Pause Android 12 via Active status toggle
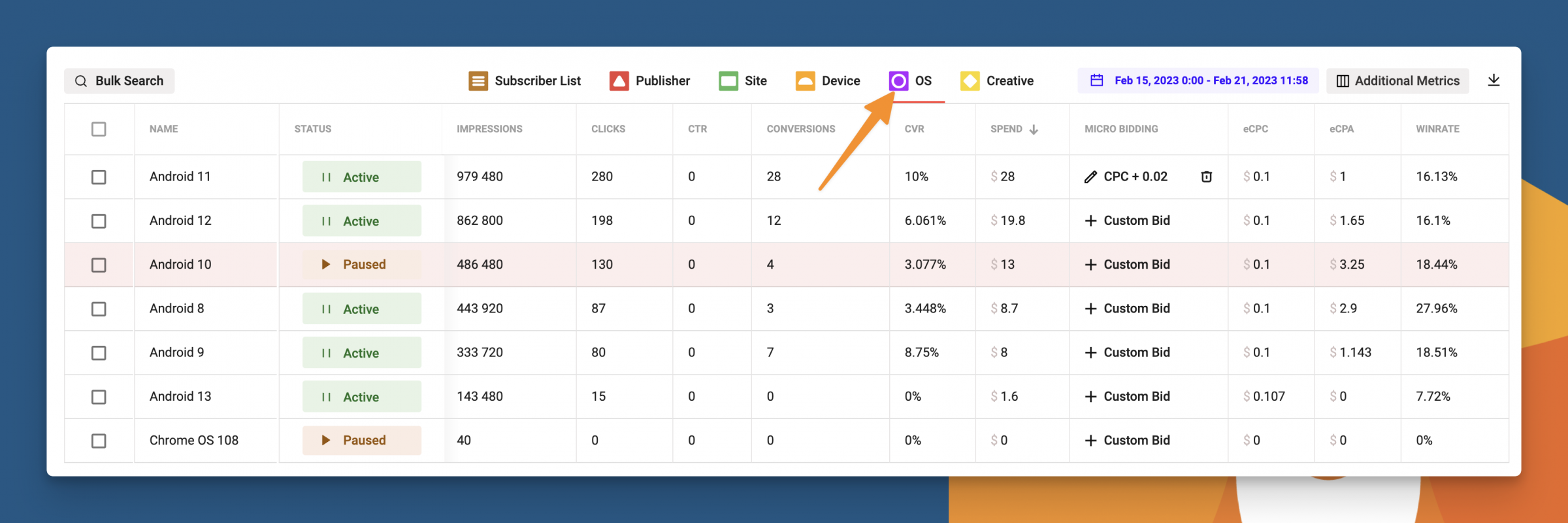Screen dimensions: 1568x523 361,221
